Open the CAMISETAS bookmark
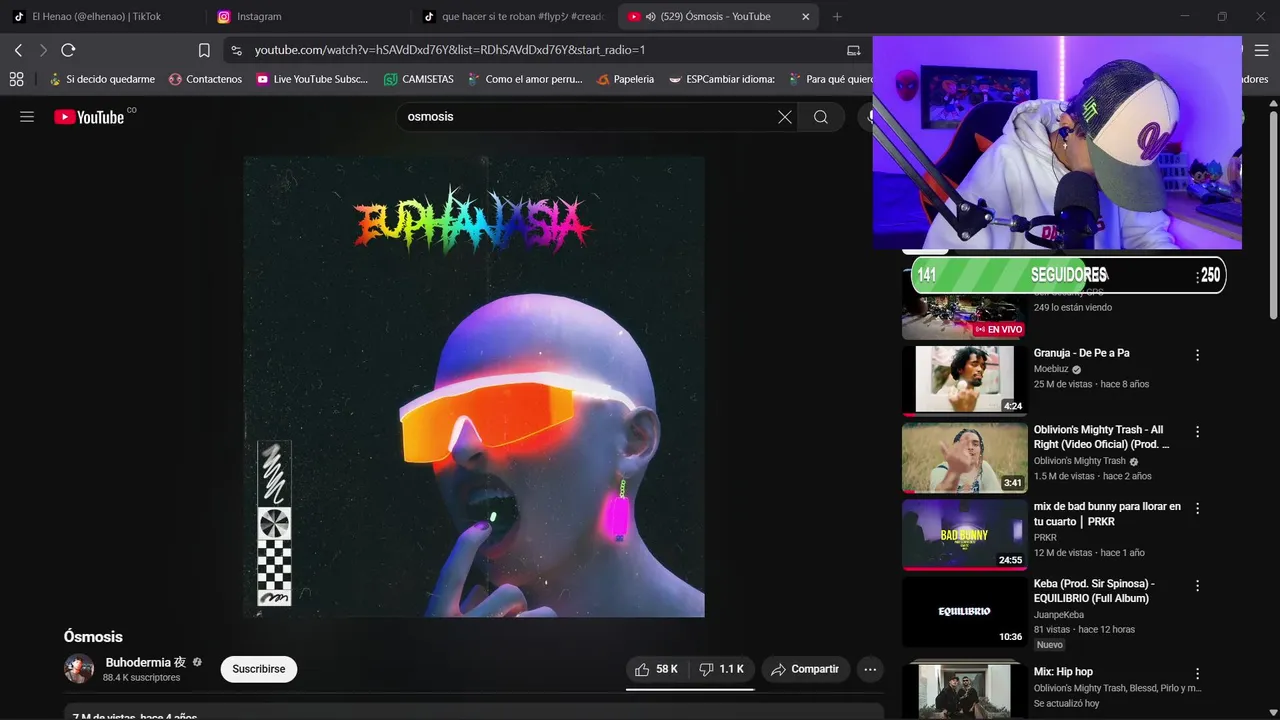 pyautogui.click(x=419, y=79)
